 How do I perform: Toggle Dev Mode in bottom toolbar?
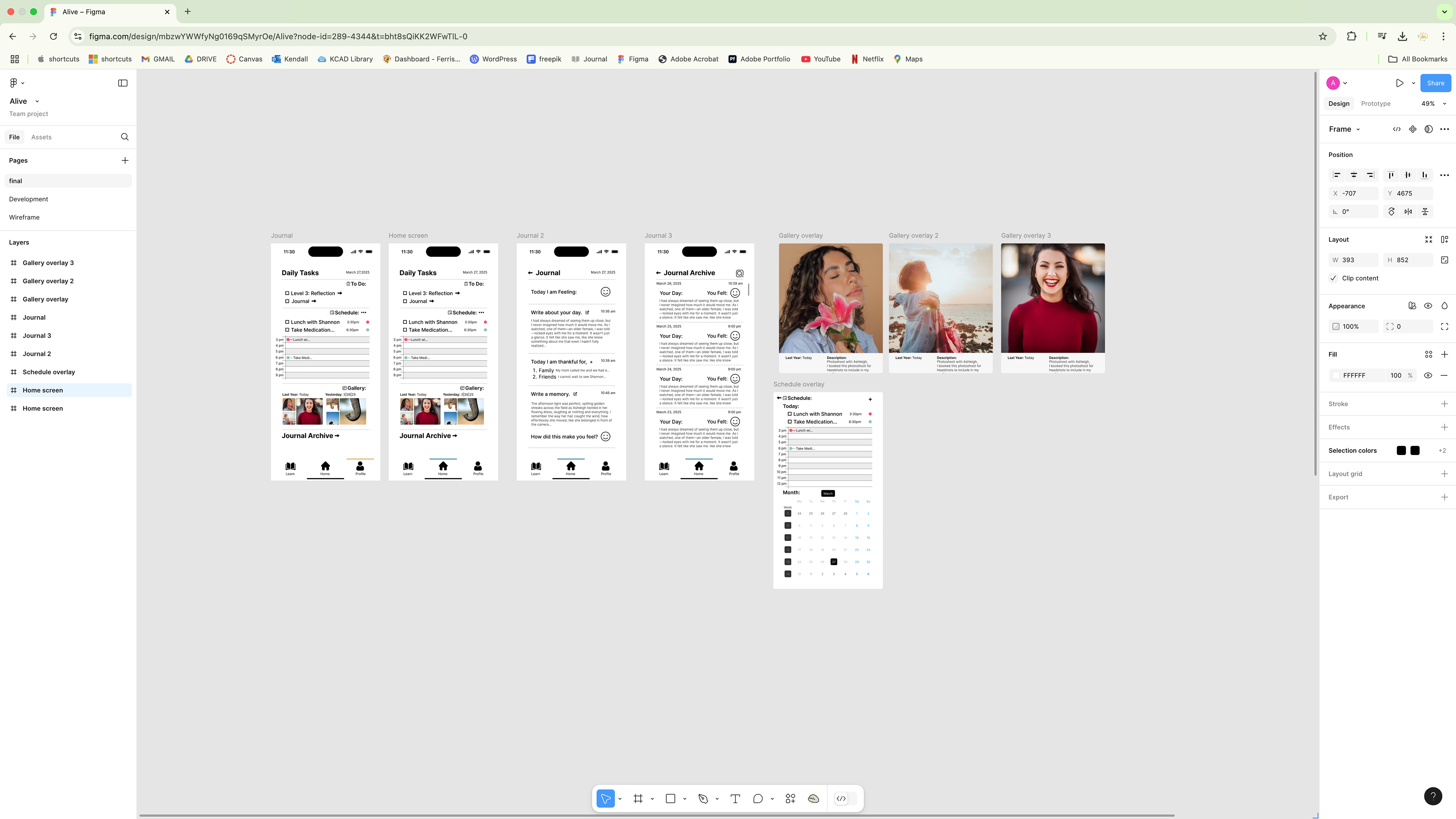click(x=841, y=799)
